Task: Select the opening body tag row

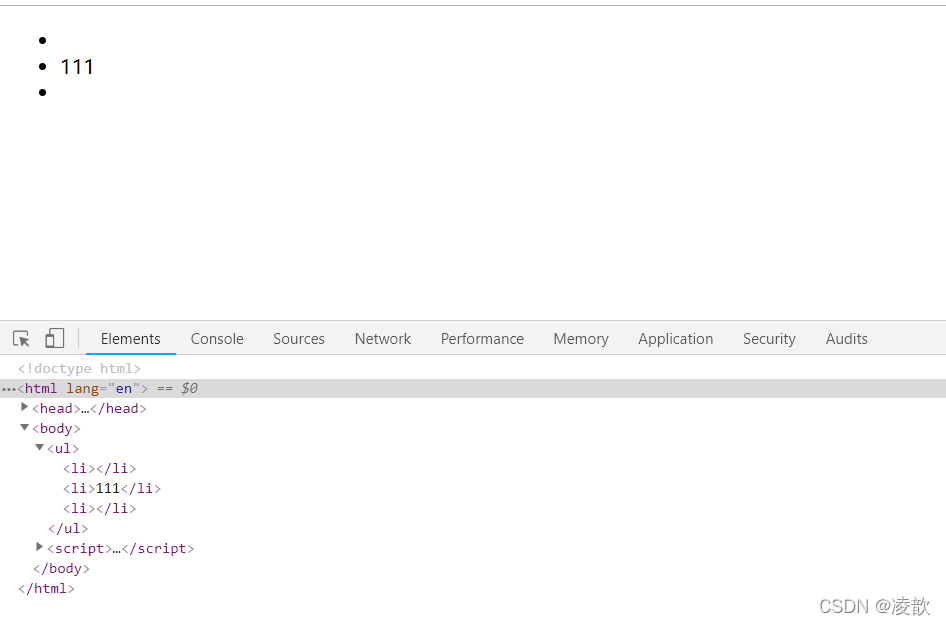Action: (x=56, y=428)
